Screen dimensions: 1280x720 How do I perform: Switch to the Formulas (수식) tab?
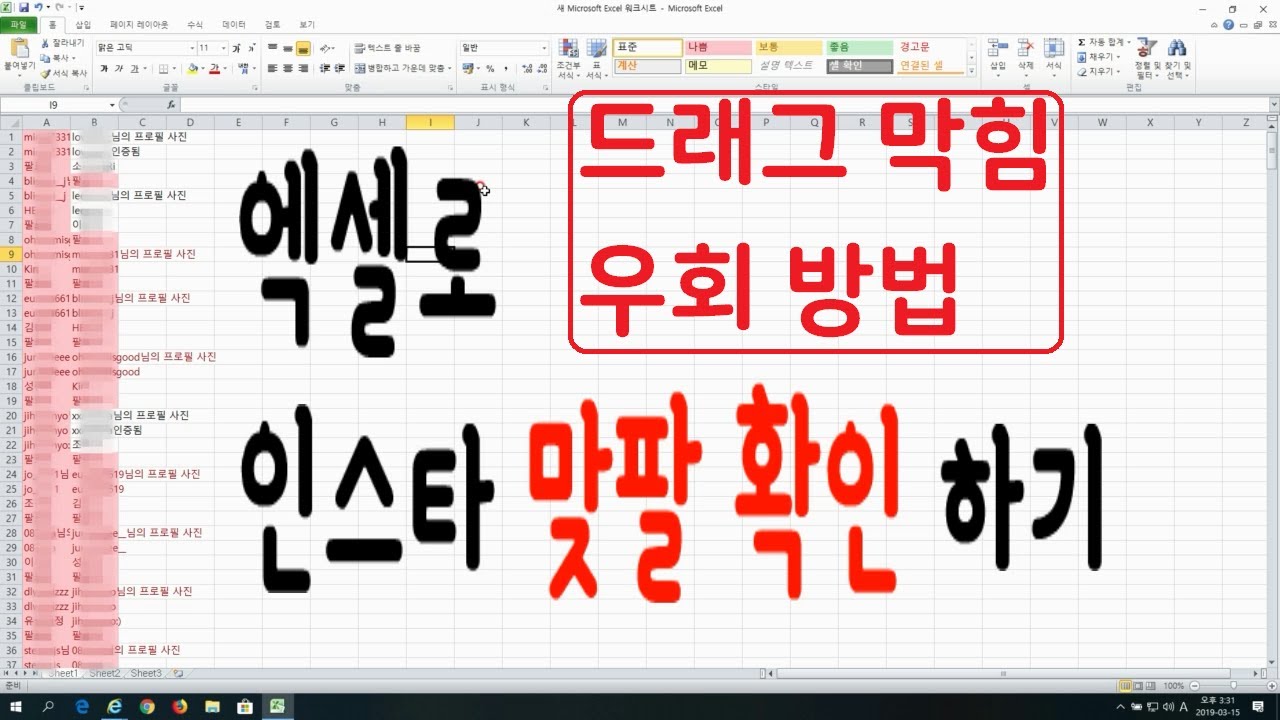click(x=195, y=24)
